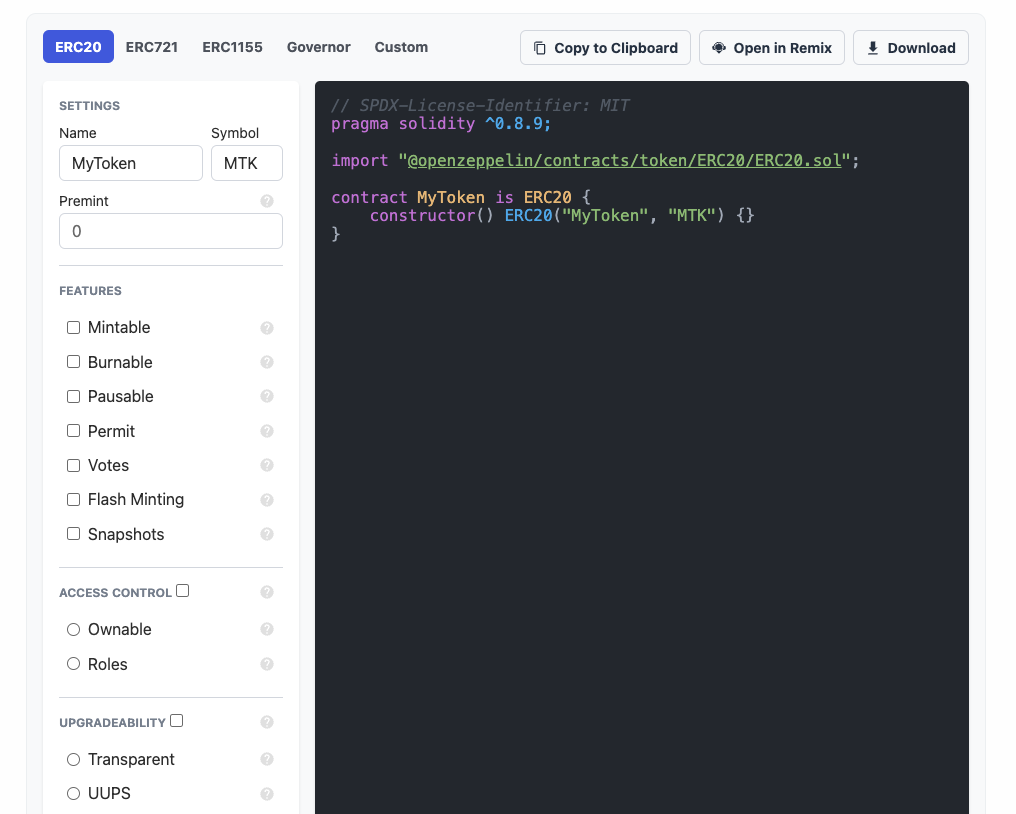Show help for Pausable feature
Screen dimensions: 1016x814
(267, 396)
